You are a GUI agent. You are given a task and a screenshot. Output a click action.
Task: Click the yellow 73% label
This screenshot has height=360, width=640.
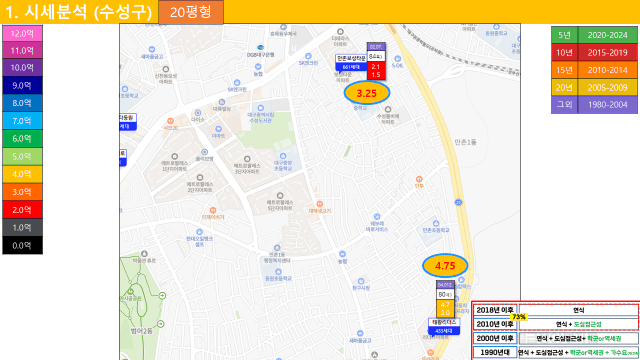[x=518, y=317]
